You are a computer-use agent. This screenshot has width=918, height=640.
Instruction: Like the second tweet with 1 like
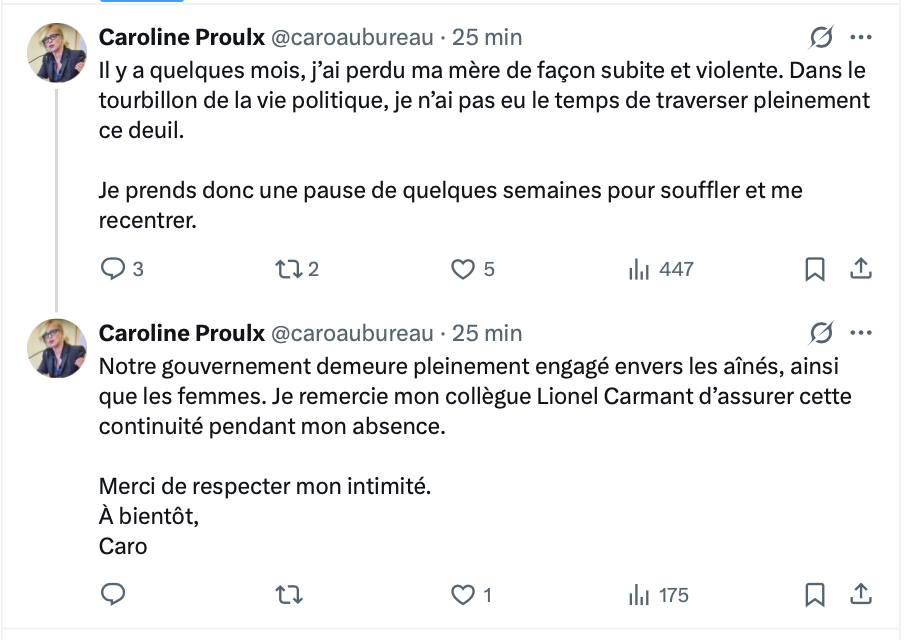(x=462, y=595)
